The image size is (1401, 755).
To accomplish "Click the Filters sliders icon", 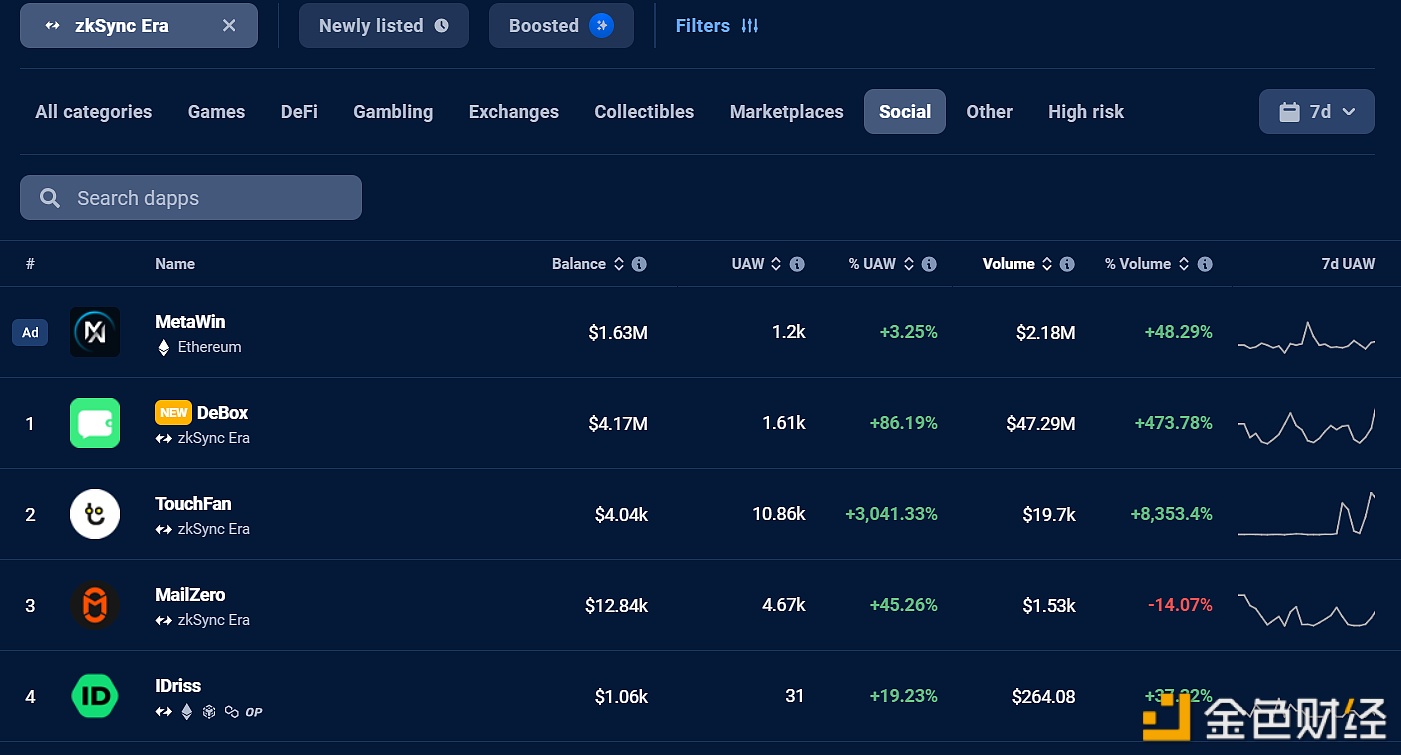I will pos(750,26).
